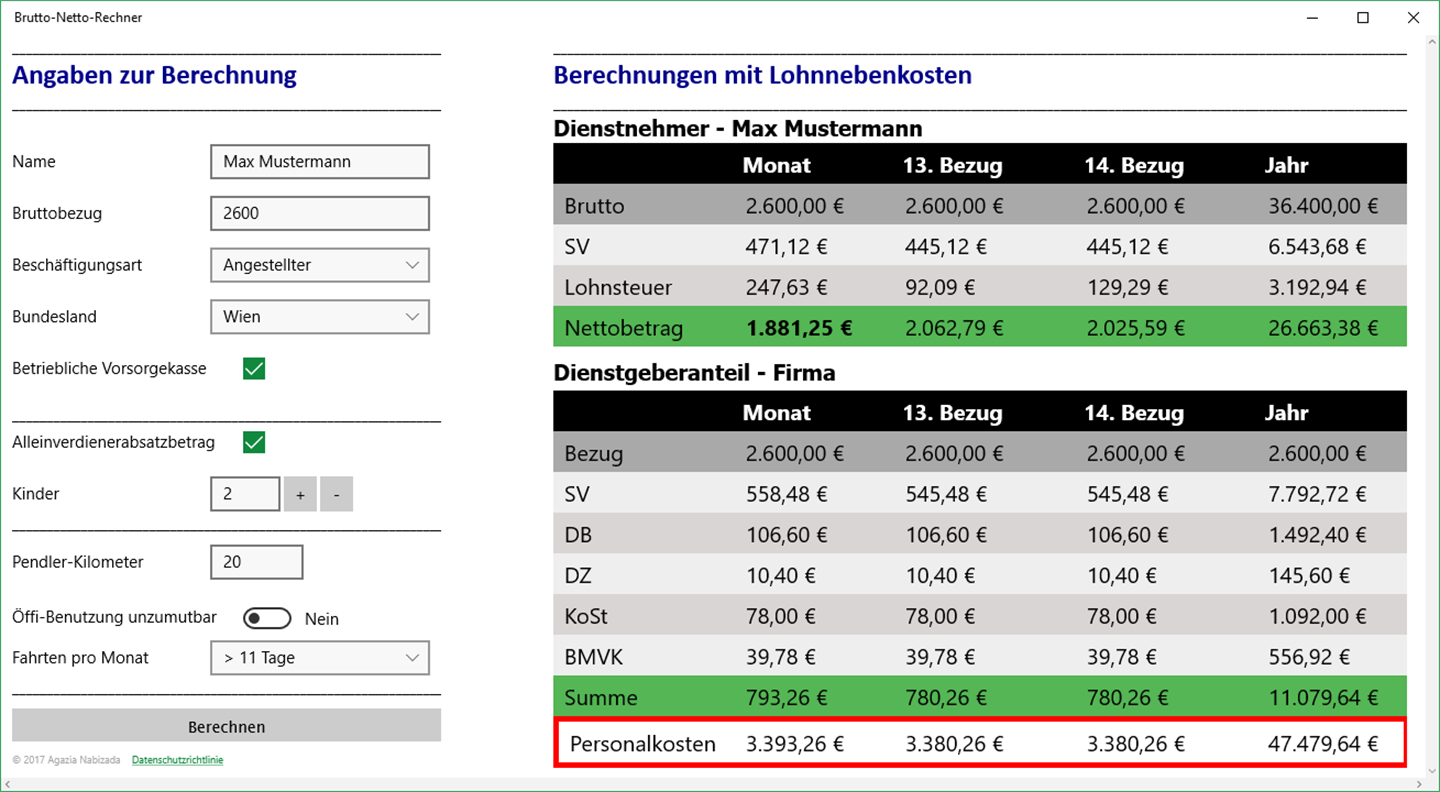Click the yearly DZ value 145,60 €
The width and height of the screenshot is (1440, 792).
[x=1309, y=576]
